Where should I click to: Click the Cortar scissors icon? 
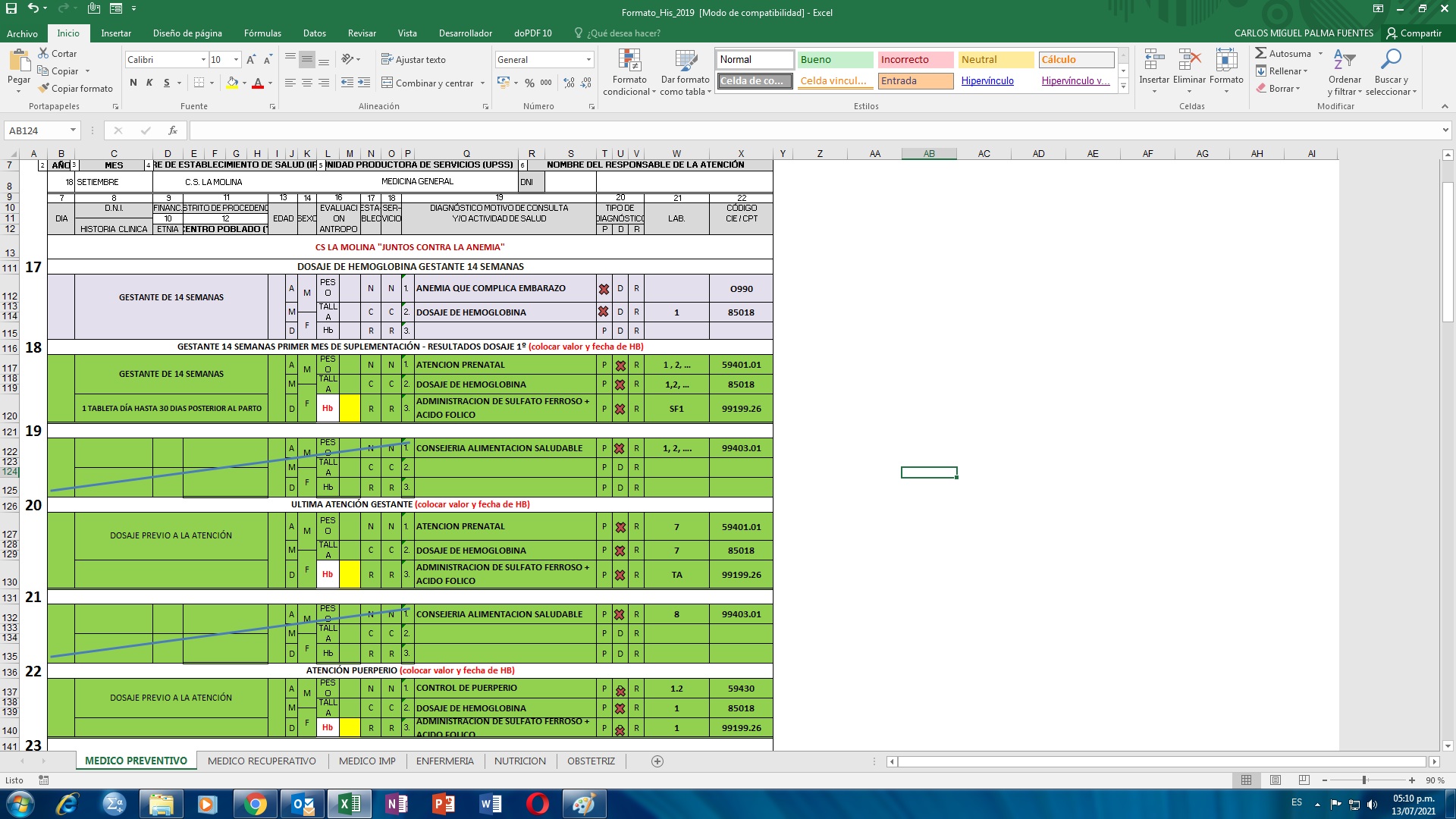point(44,53)
